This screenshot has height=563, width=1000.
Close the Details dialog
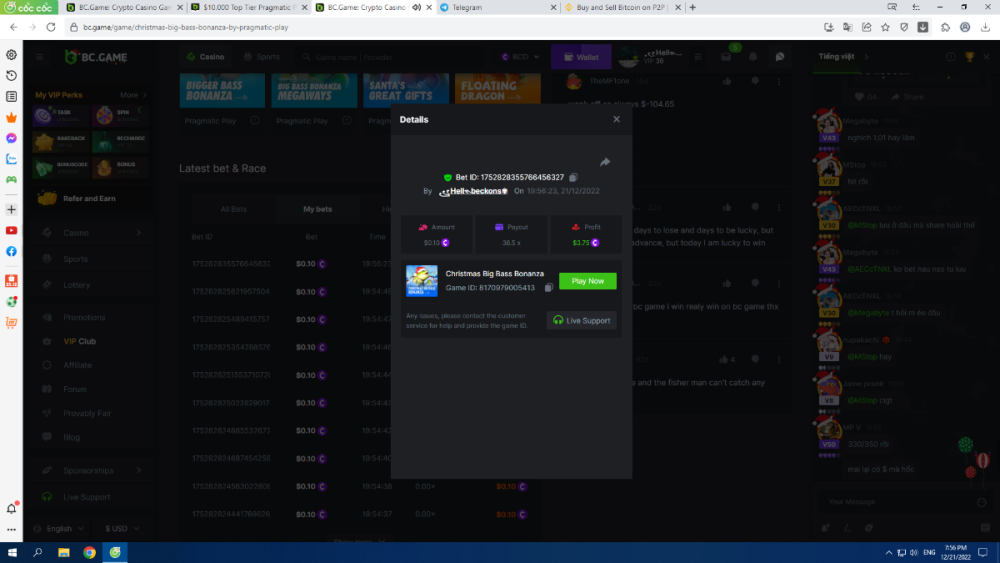point(616,119)
